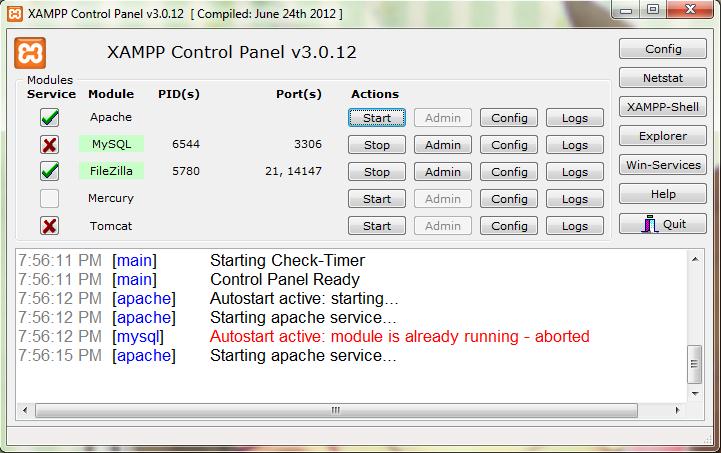Image resolution: width=721 pixels, height=453 pixels.
Task: Start the Tomcat module
Action: pos(377,226)
